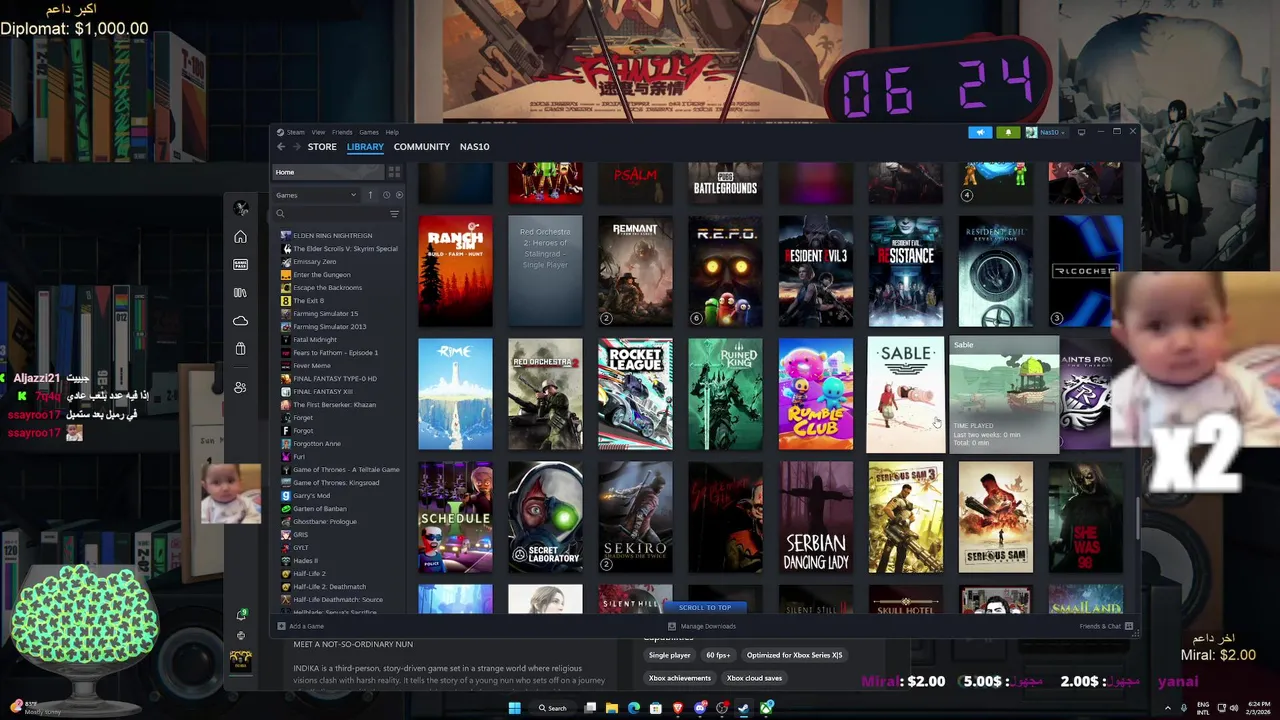Open the View menu
The image size is (1280, 720).
pos(318,132)
